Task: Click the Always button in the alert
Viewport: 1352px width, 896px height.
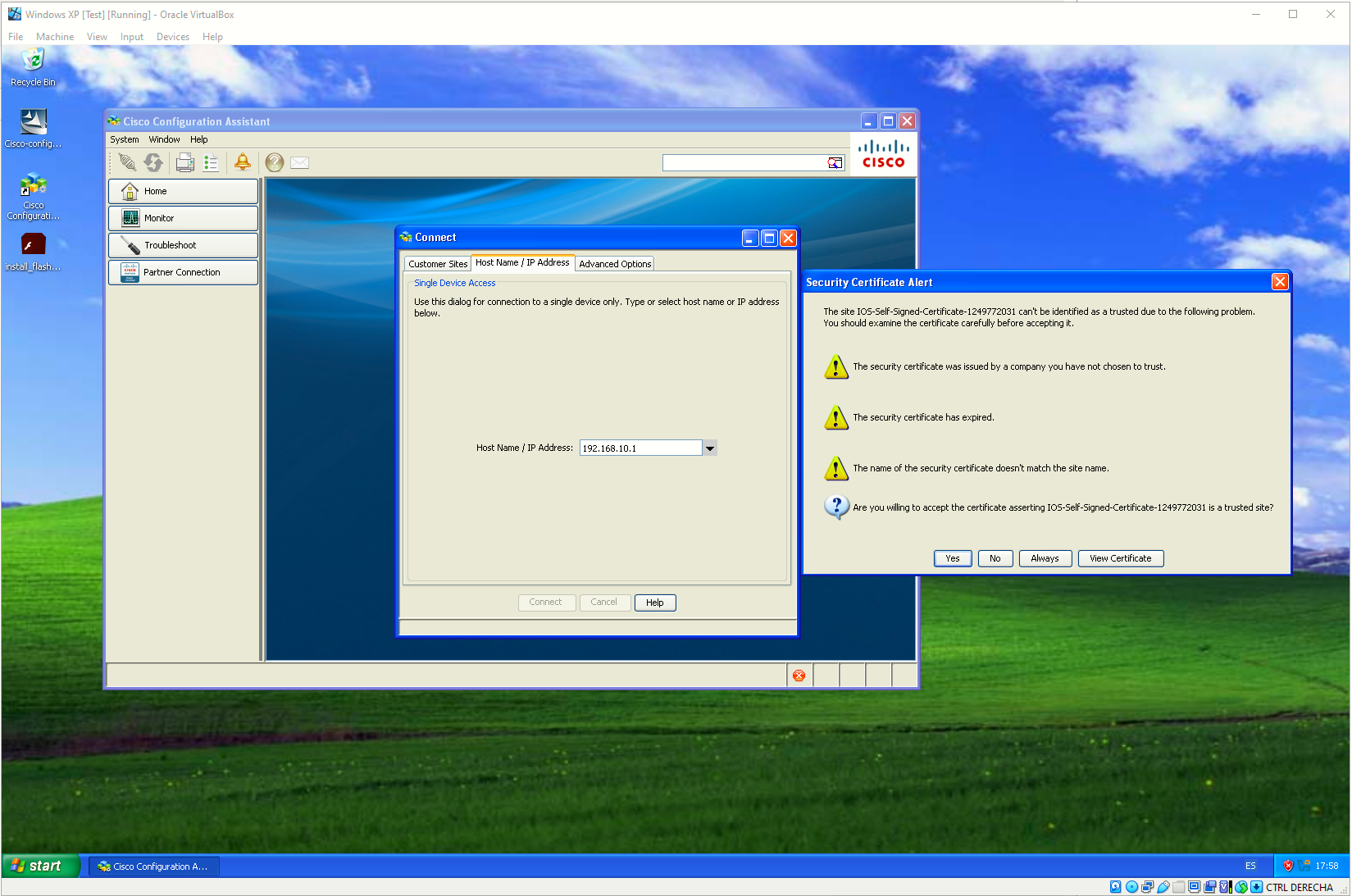Action: [x=1045, y=558]
